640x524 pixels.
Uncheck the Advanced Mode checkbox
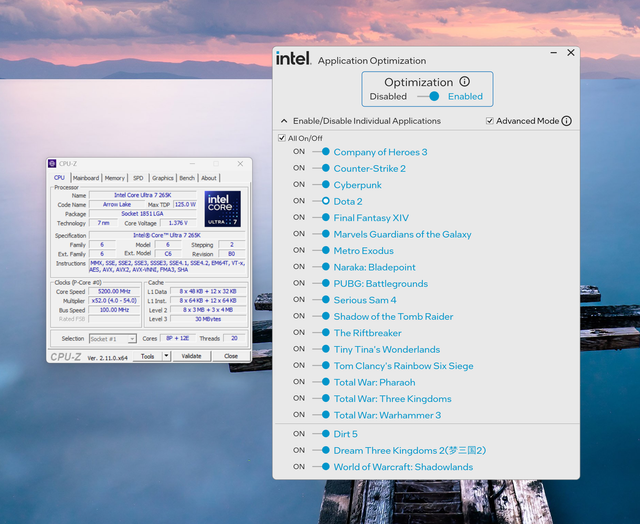pos(490,121)
